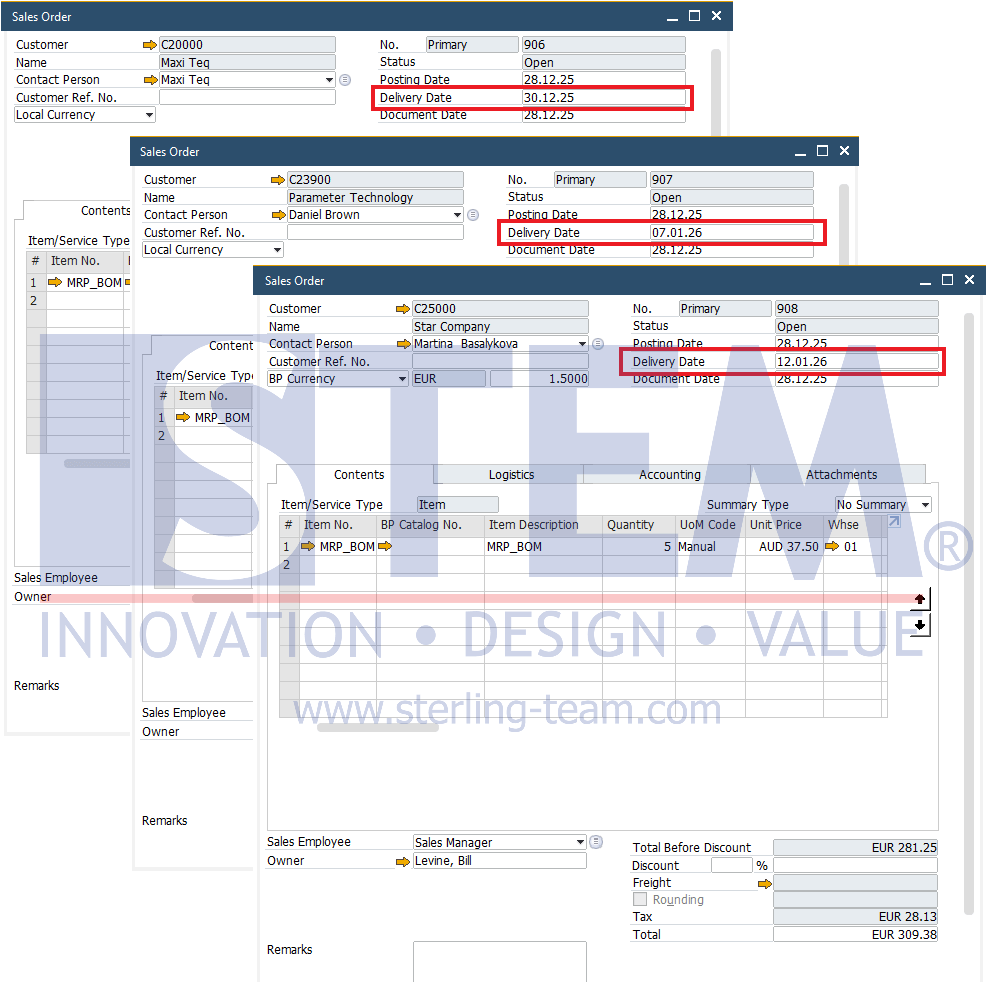Click the move row up arrow button
The height and width of the screenshot is (982, 987).
[920, 599]
